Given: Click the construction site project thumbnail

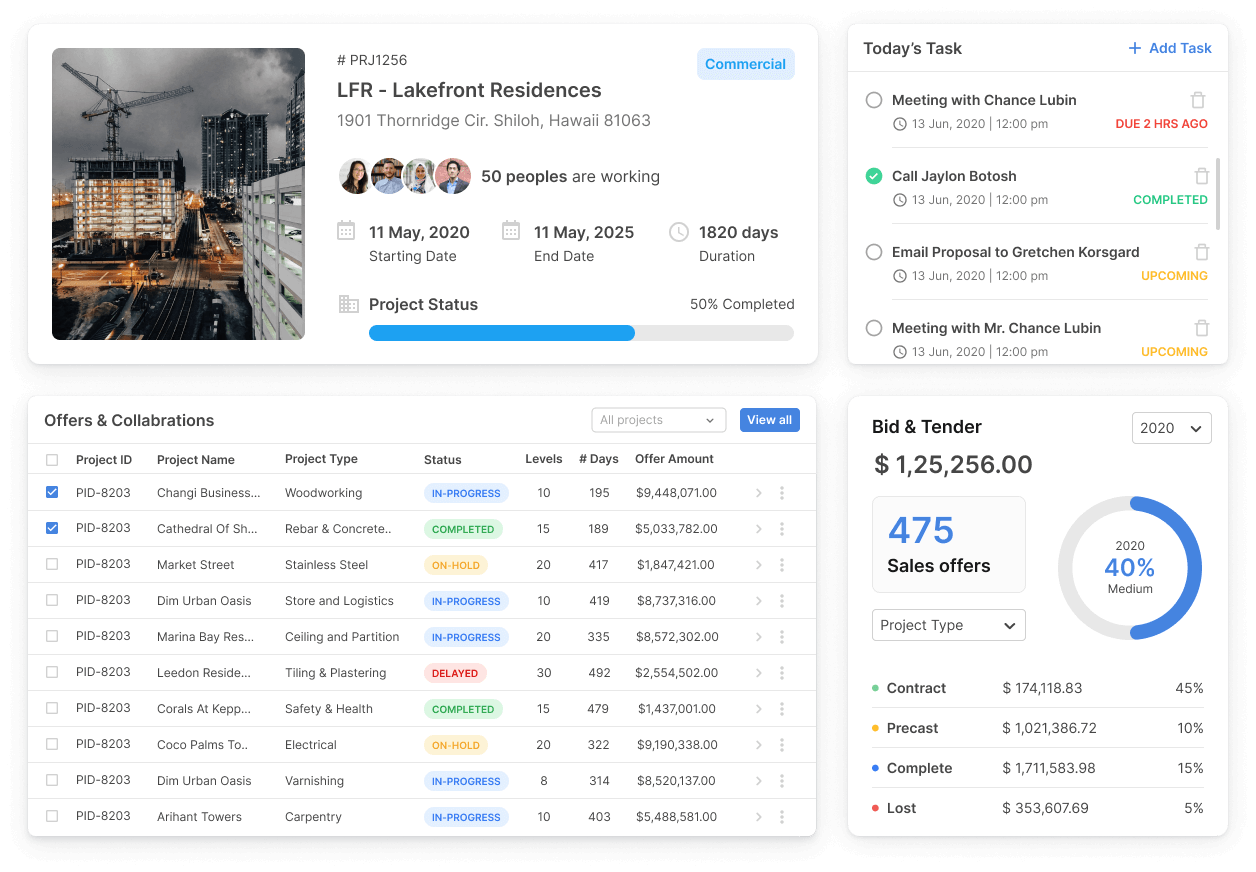Looking at the screenshot, I should (x=178, y=194).
